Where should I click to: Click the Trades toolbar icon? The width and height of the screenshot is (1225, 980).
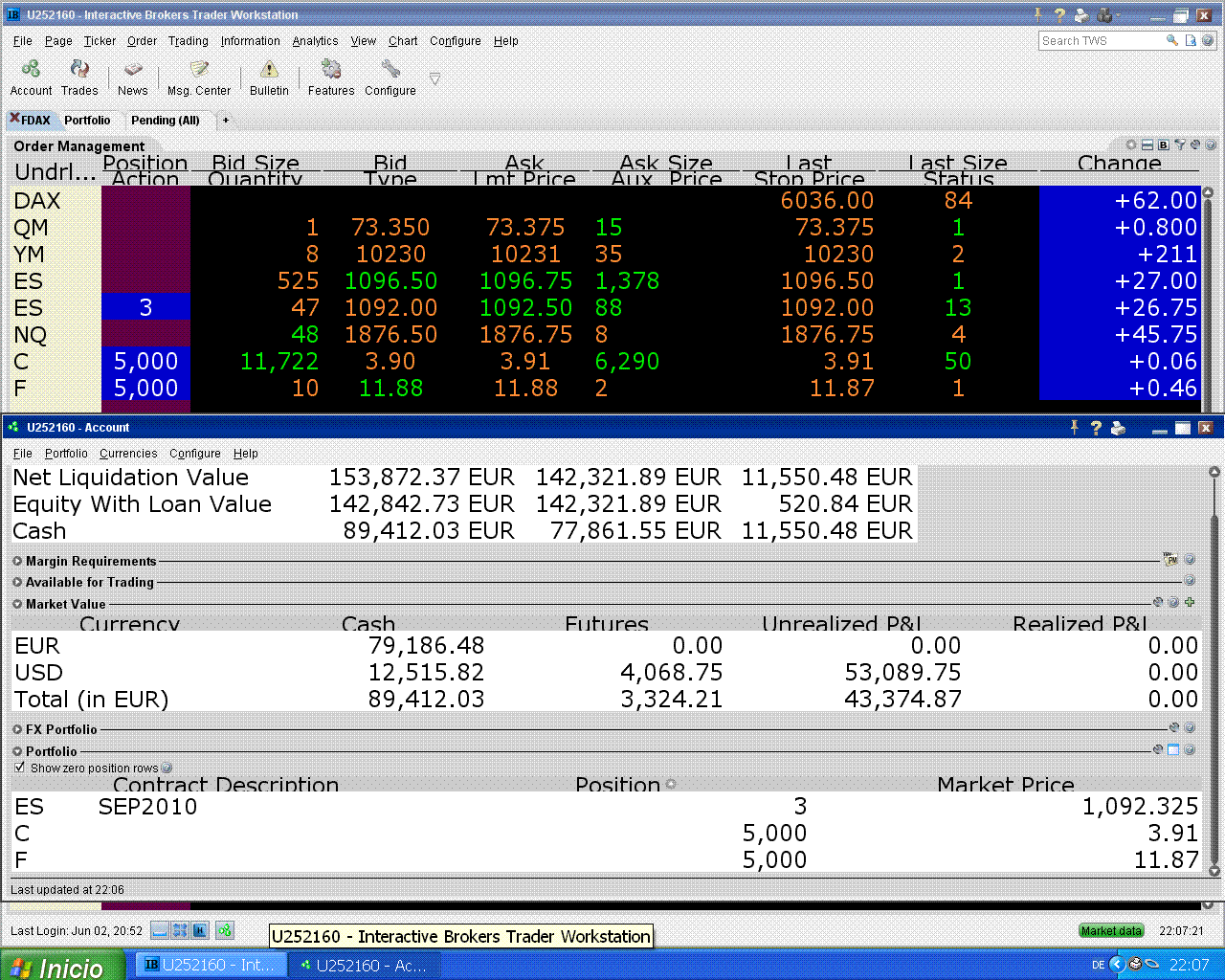point(79,70)
